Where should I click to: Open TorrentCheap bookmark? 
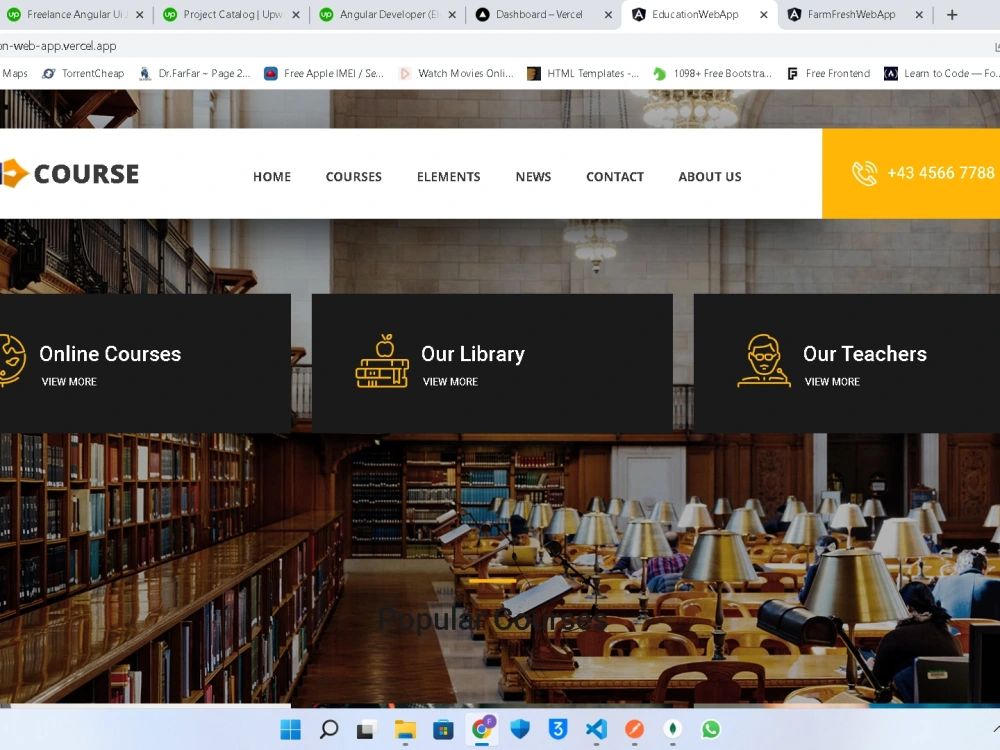tap(84, 73)
